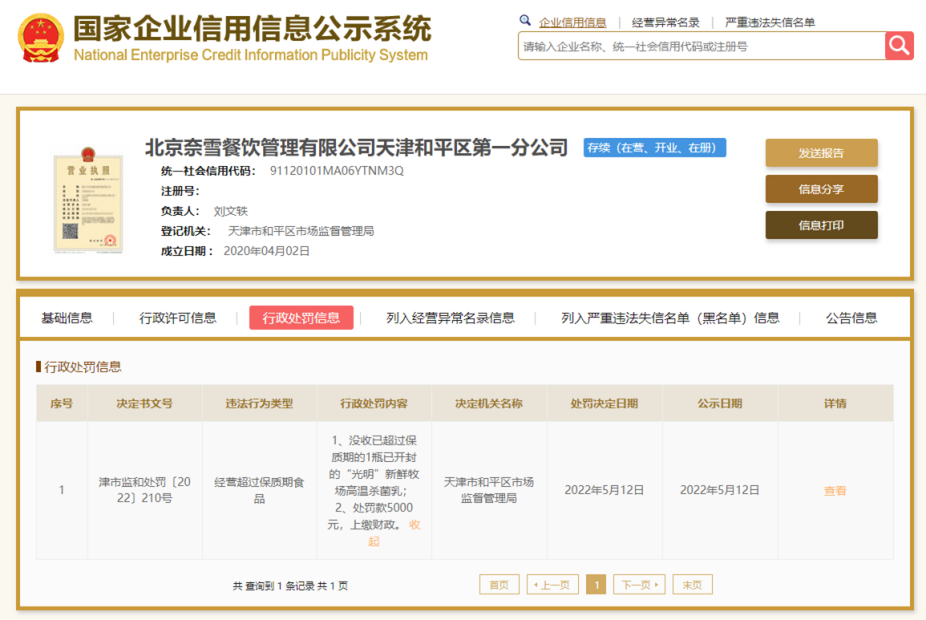Click document number 津市监和处罚〔2022〕210号
This screenshot has width=926, height=620.
pos(145,490)
